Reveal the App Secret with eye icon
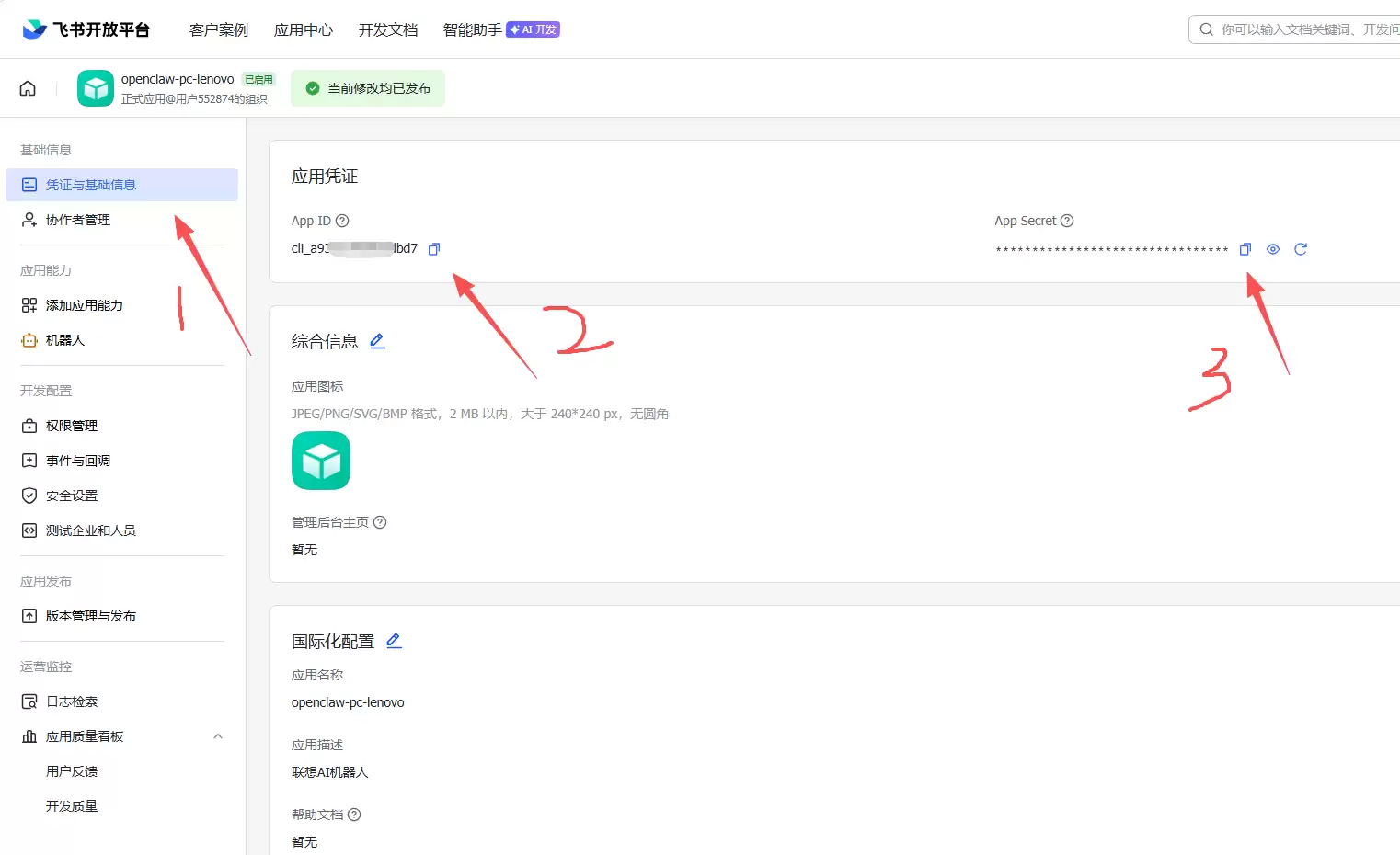The height and width of the screenshot is (855, 1400). pos(1273,249)
